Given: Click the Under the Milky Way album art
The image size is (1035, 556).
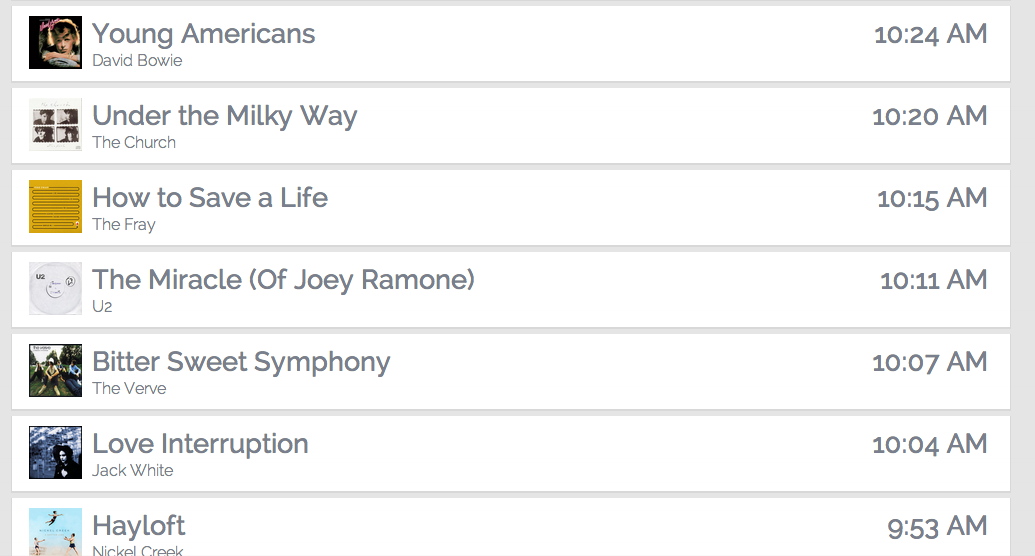Looking at the screenshot, I should coord(55,125).
